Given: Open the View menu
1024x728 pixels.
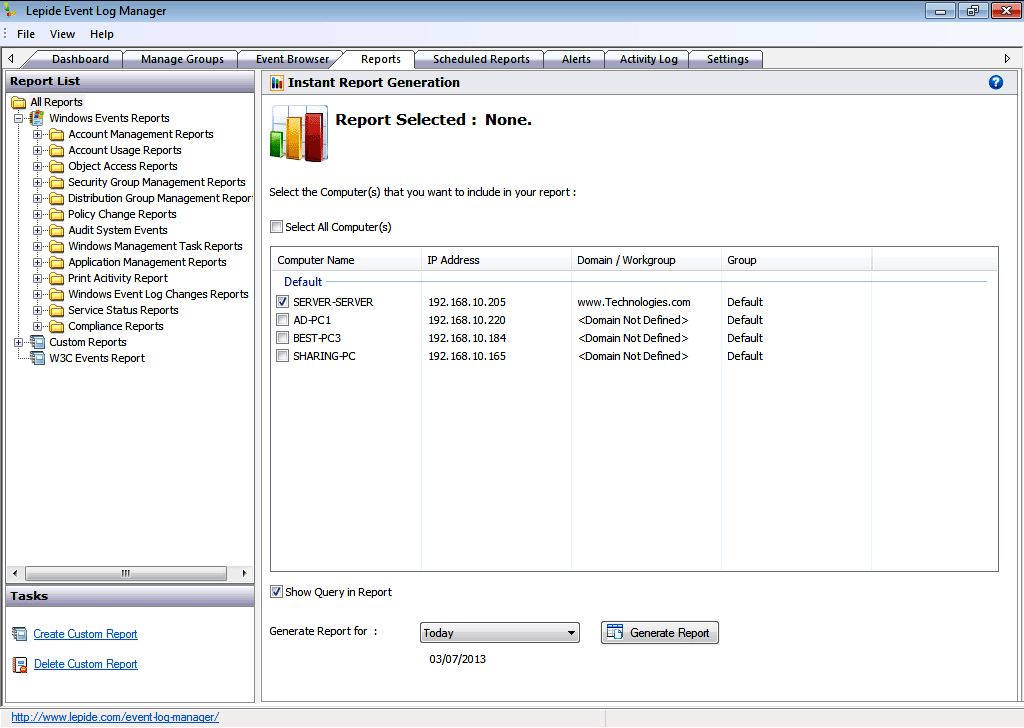Looking at the screenshot, I should [x=63, y=34].
